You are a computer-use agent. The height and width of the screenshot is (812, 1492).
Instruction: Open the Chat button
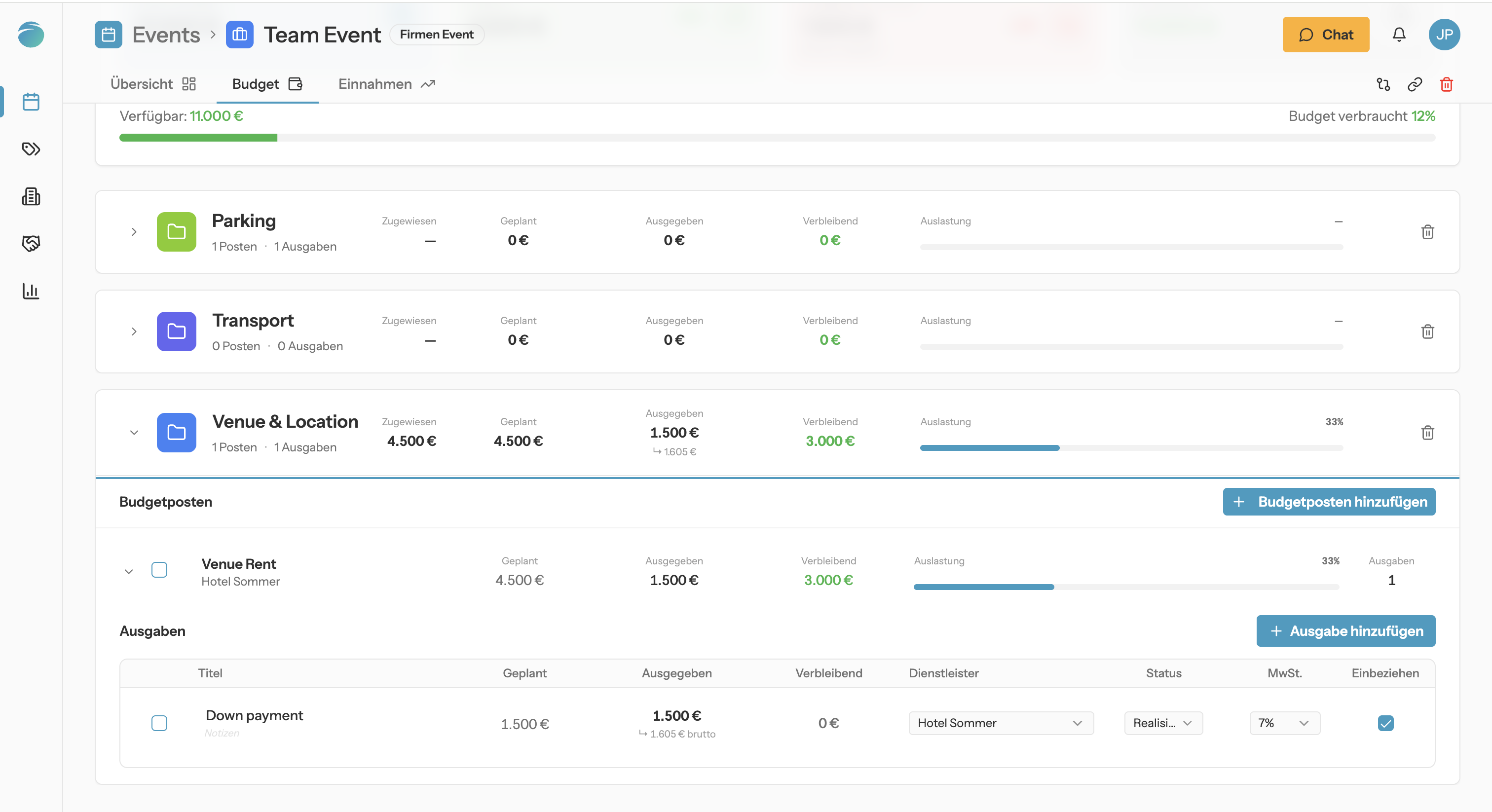tap(1326, 35)
